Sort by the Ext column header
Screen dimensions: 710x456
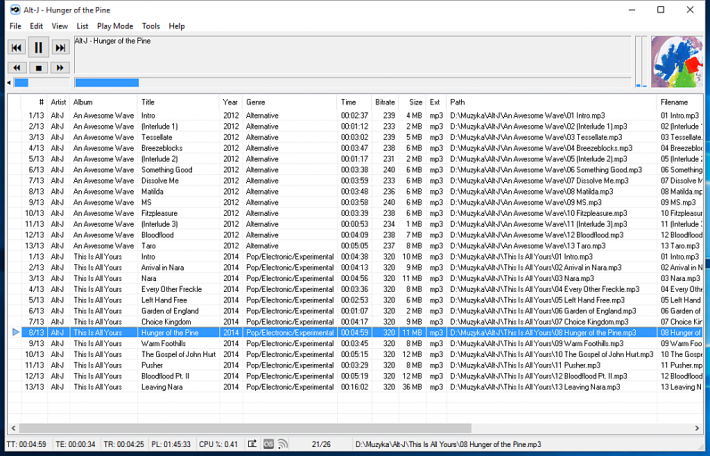(437, 102)
